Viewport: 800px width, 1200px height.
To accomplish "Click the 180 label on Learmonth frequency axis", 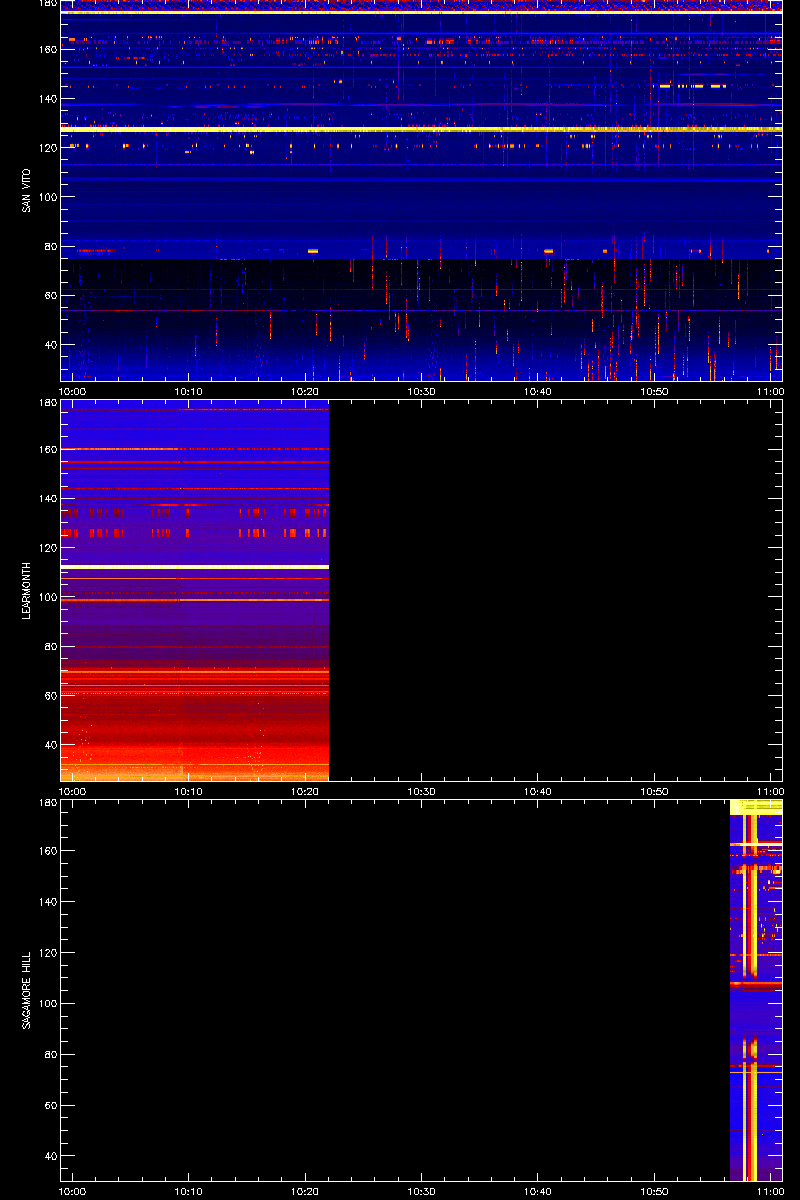I will coord(46,403).
